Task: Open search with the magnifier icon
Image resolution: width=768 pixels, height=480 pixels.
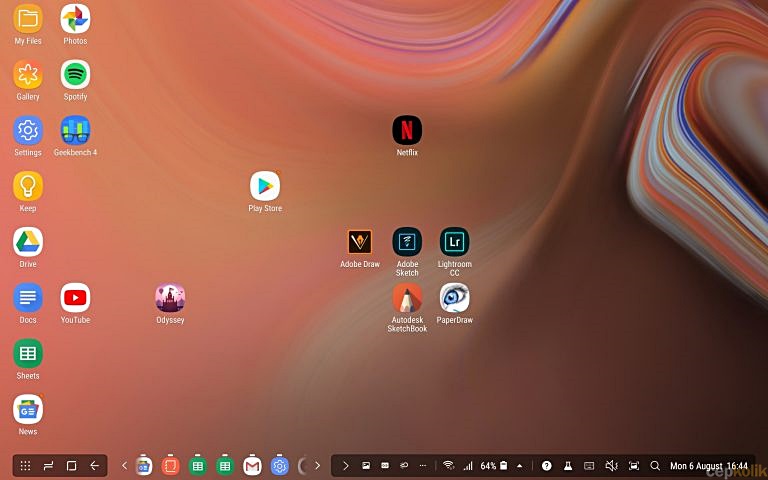Action: (655, 466)
